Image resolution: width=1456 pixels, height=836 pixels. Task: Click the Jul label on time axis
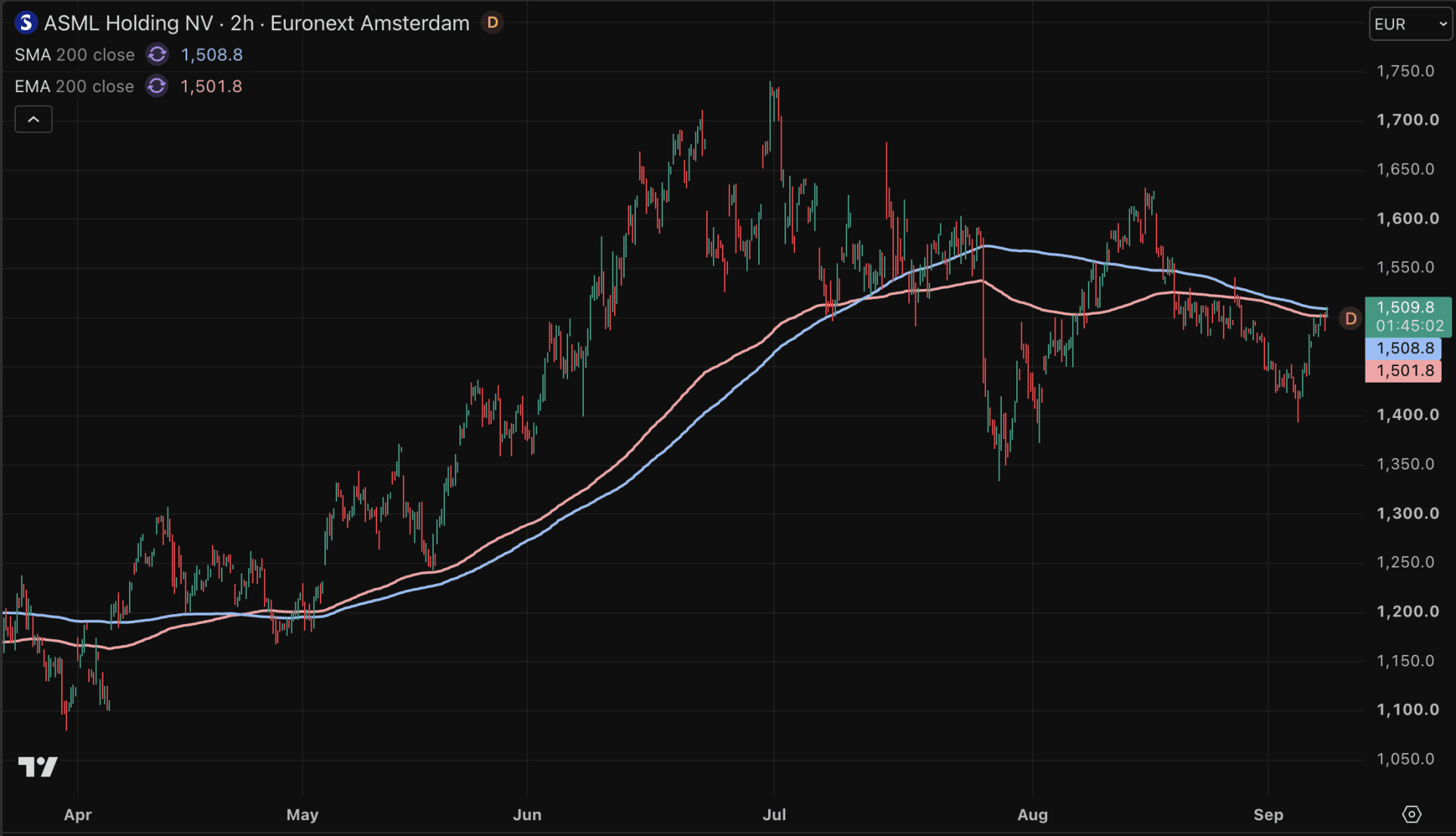coord(775,815)
